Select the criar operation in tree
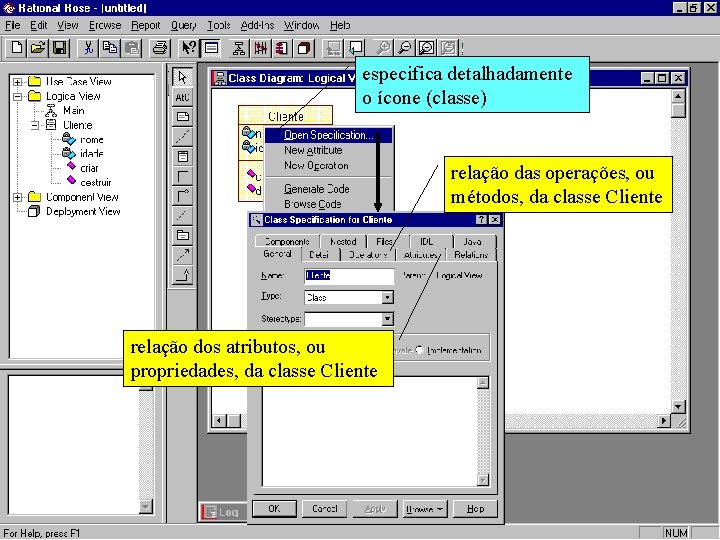This screenshot has height=540, width=720. click(x=89, y=168)
